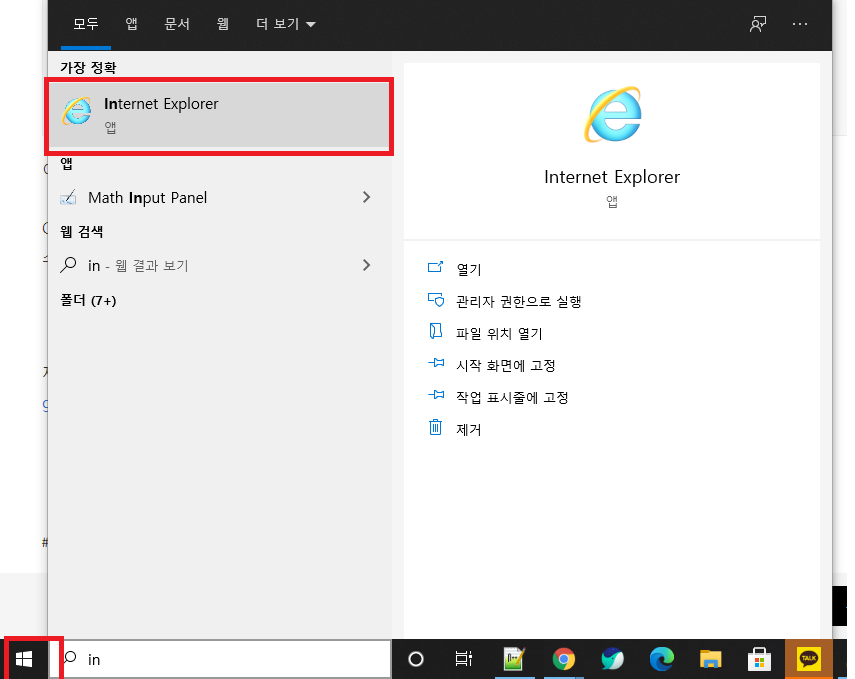The width and height of the screenshot is (855, 679).
Task: Click the web search magnifier icon for 'in'
Action: tap(68, 265)
